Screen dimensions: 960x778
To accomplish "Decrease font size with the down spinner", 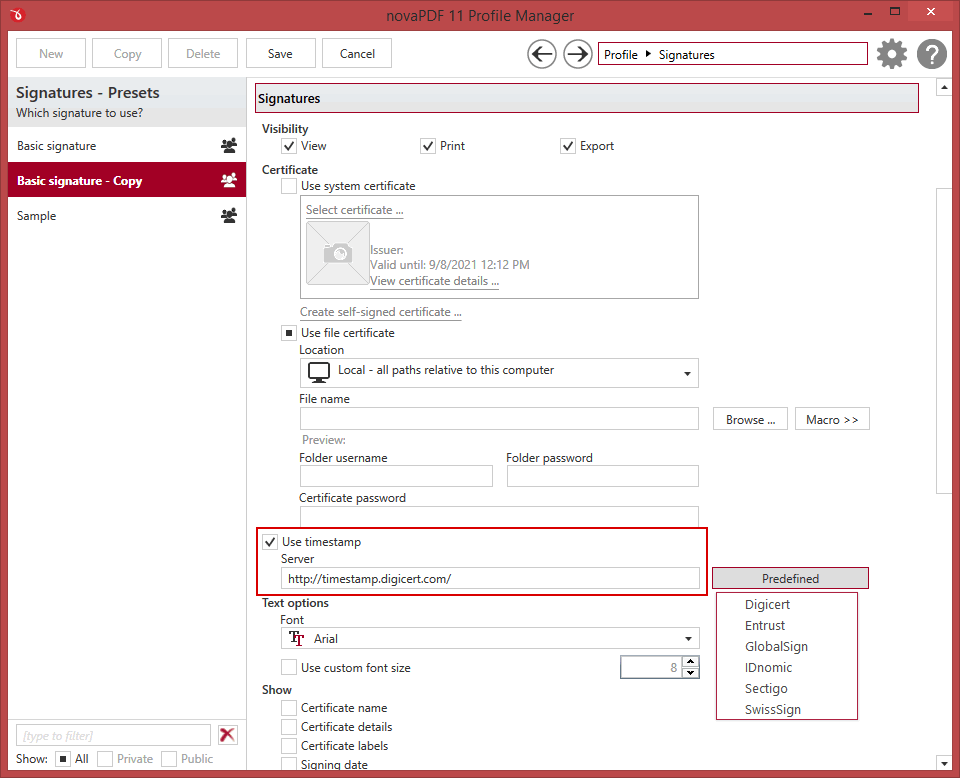I will point(691,673).
